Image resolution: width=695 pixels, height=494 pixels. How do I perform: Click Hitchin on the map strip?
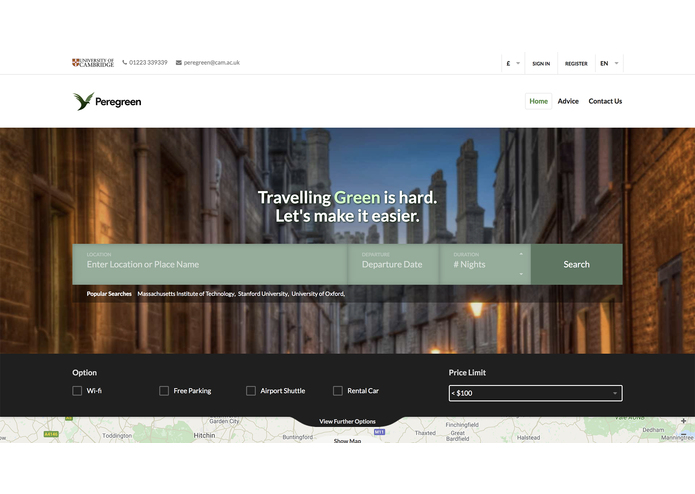pyautogui.click(x=204, y=436)
